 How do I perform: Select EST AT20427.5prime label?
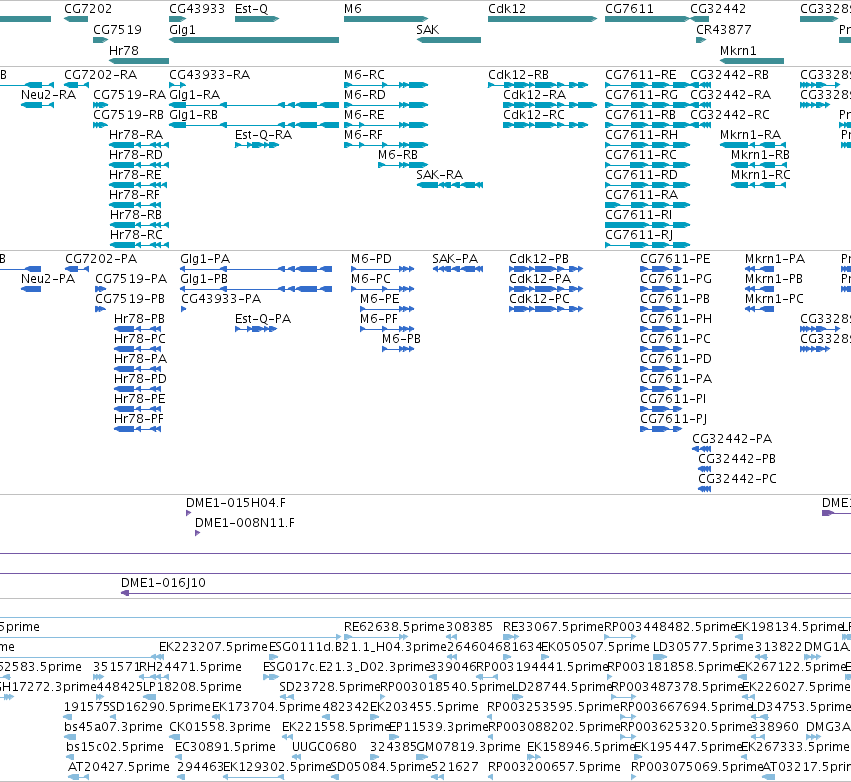pos(119,767)
